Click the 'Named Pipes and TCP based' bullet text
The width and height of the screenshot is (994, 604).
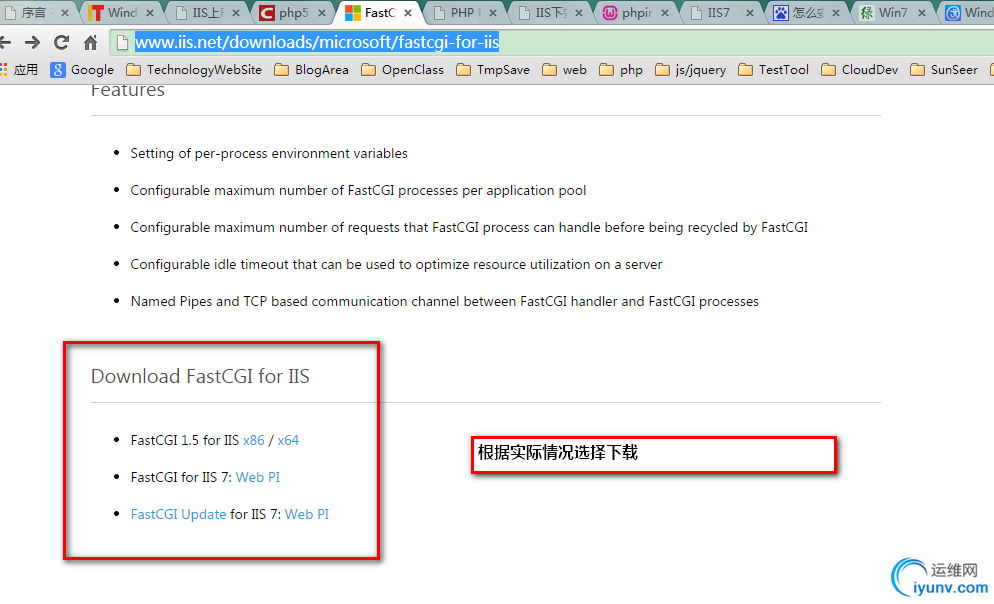[x=444, y=301]
